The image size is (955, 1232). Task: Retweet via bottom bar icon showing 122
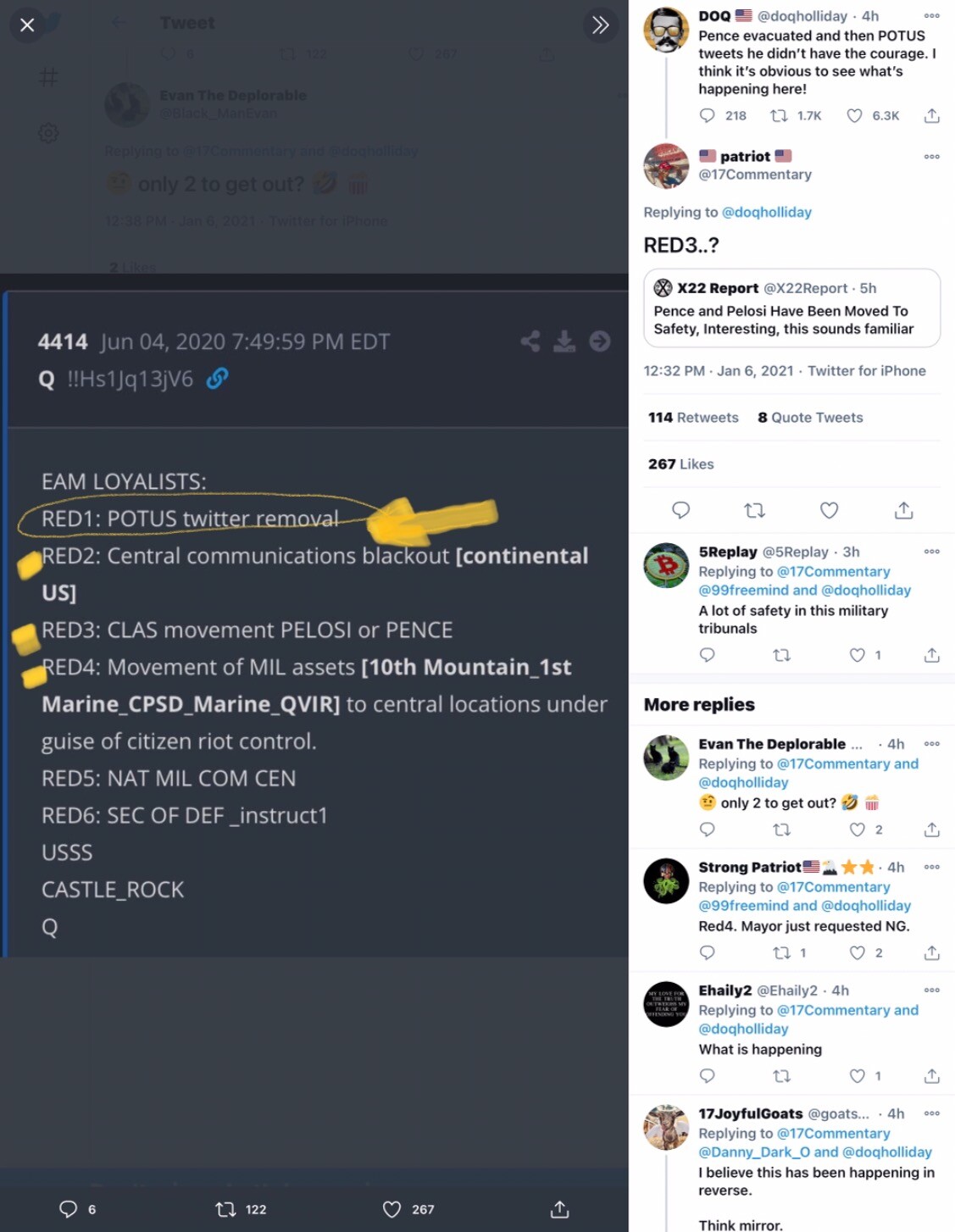(x=226, y=1209)
